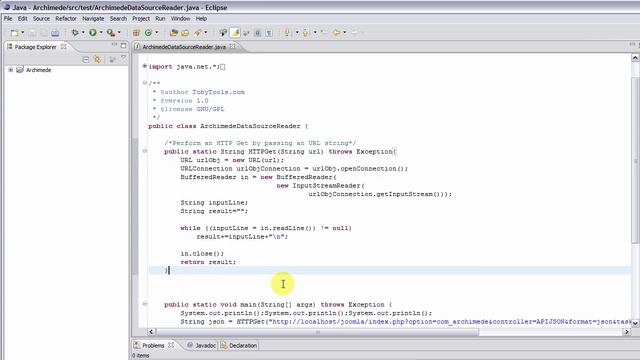Click the Last Edit Location icon

pos(324,33)
